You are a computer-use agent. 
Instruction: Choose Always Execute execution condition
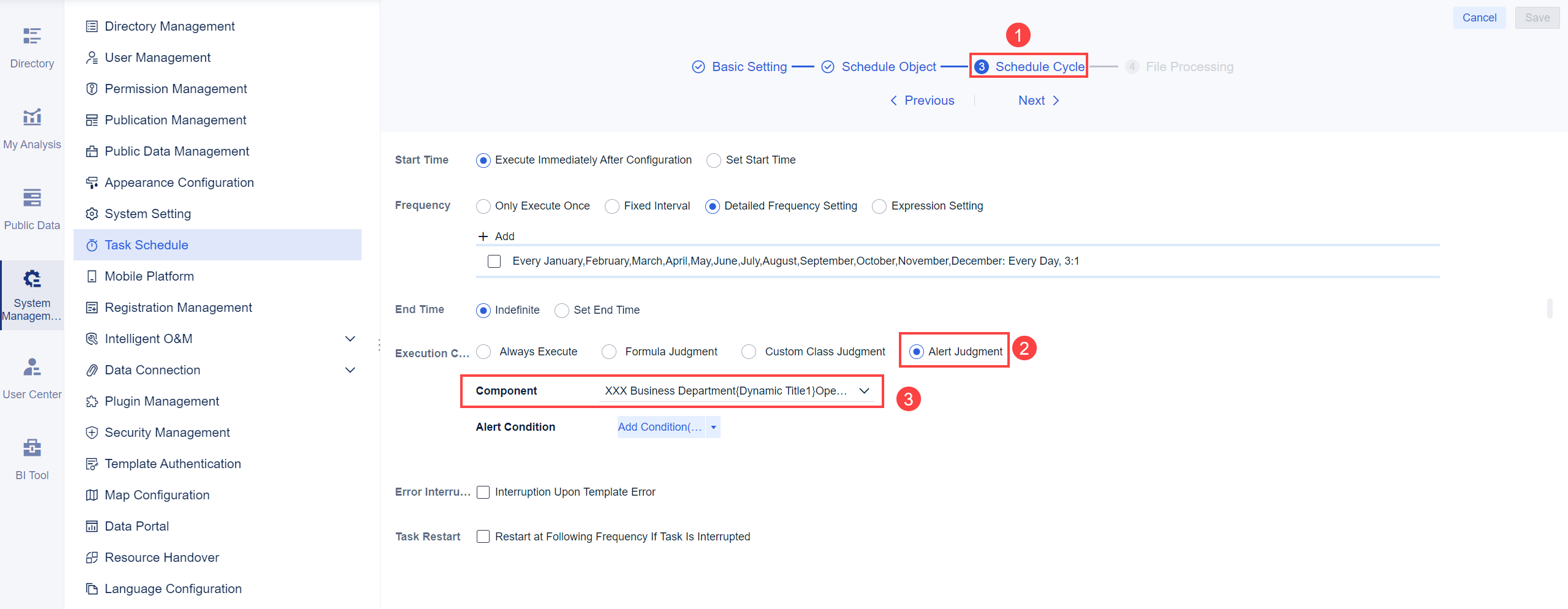(x=483, y=352)
